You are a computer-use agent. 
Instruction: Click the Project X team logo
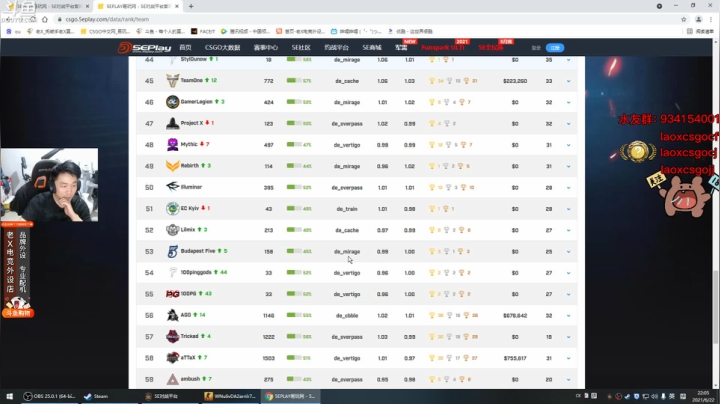(172, 123)
